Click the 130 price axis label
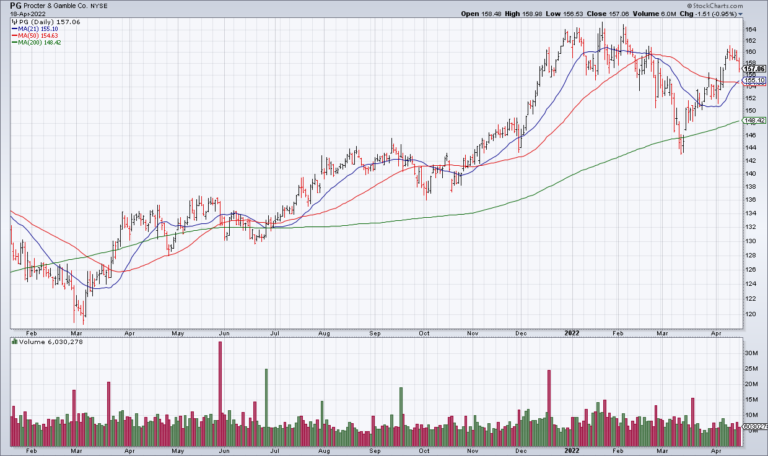 751,241
